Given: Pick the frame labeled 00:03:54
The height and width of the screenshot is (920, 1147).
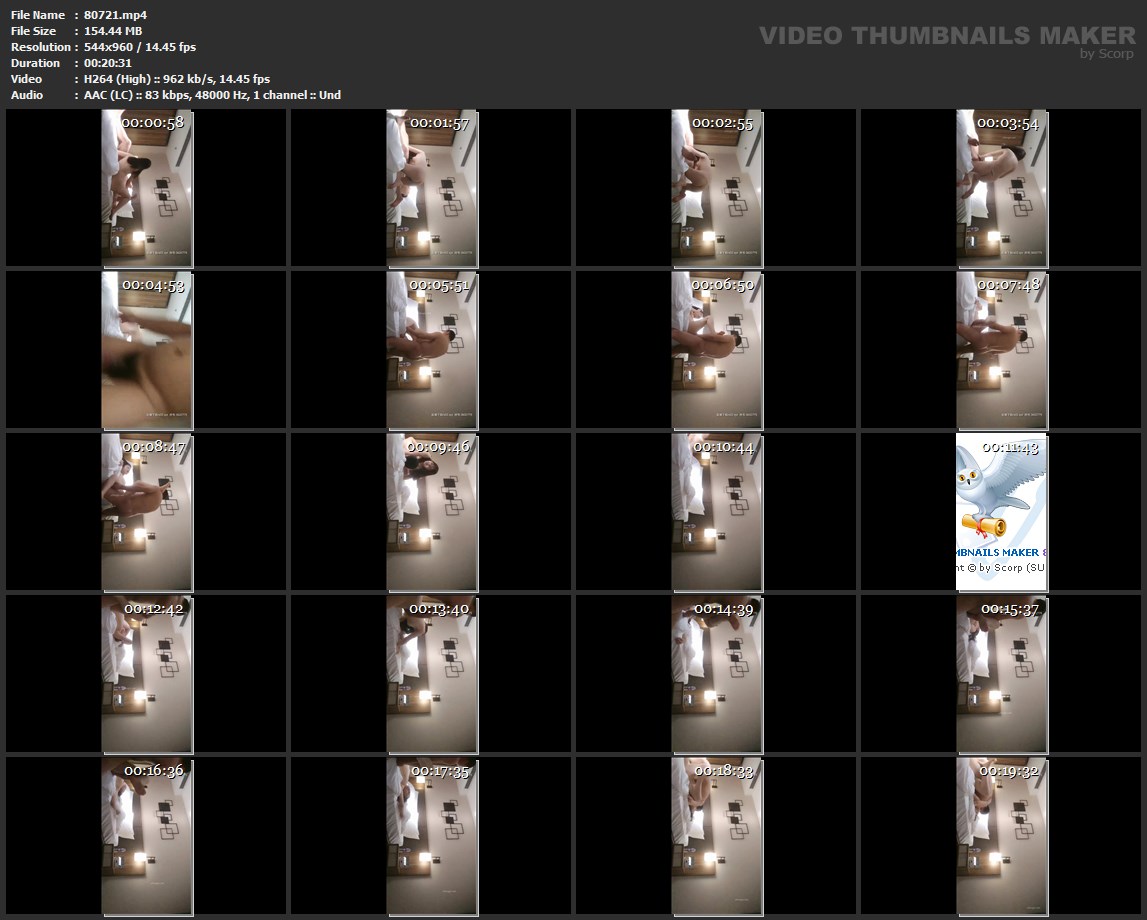Looking at the screenshot, I should click(x=1002, y=188).
